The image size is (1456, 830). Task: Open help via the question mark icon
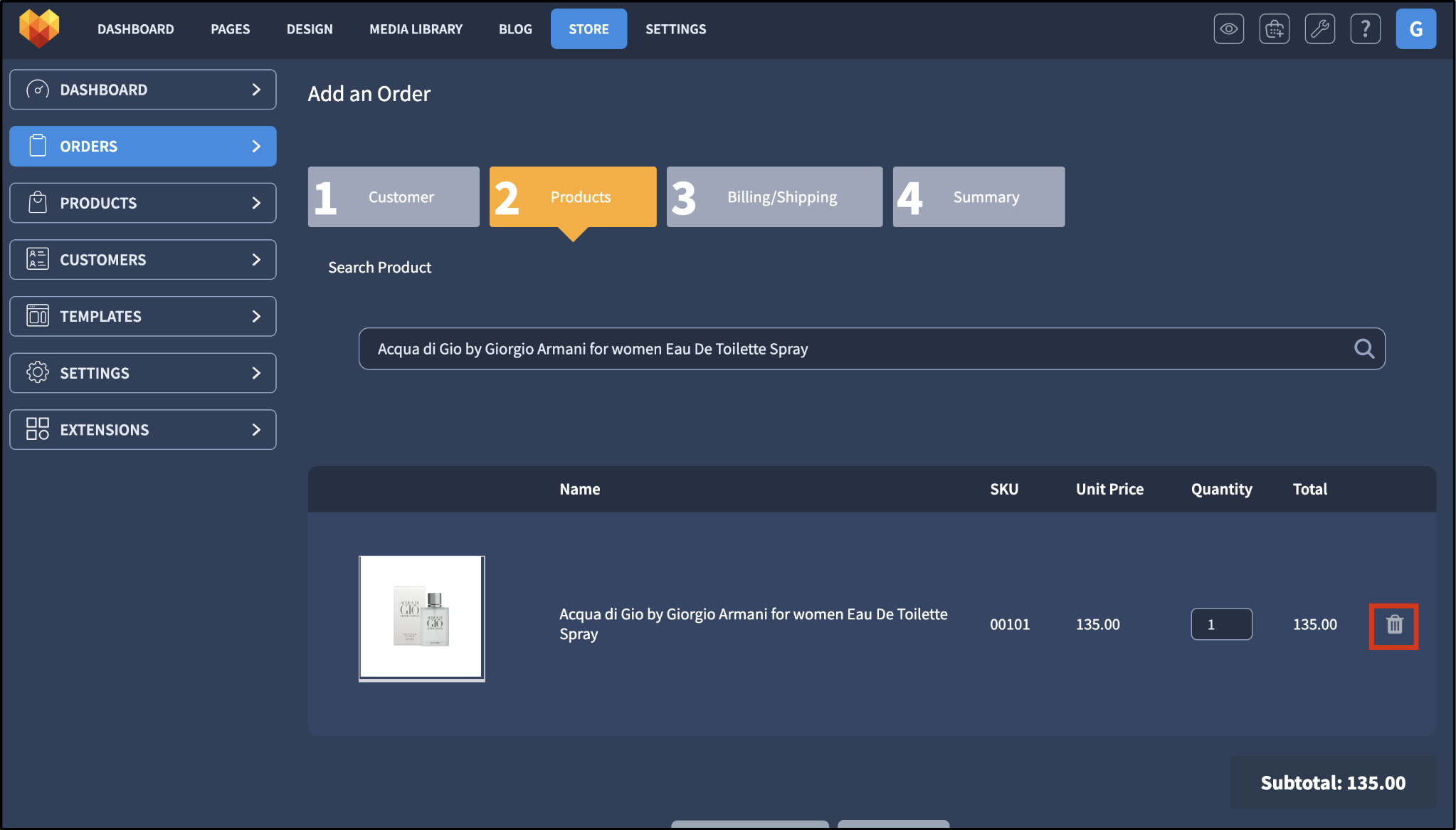[1365, 29]
